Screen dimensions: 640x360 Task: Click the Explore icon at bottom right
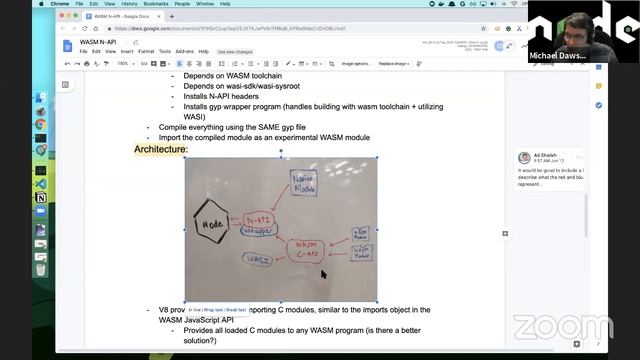[x=577, y=344]
